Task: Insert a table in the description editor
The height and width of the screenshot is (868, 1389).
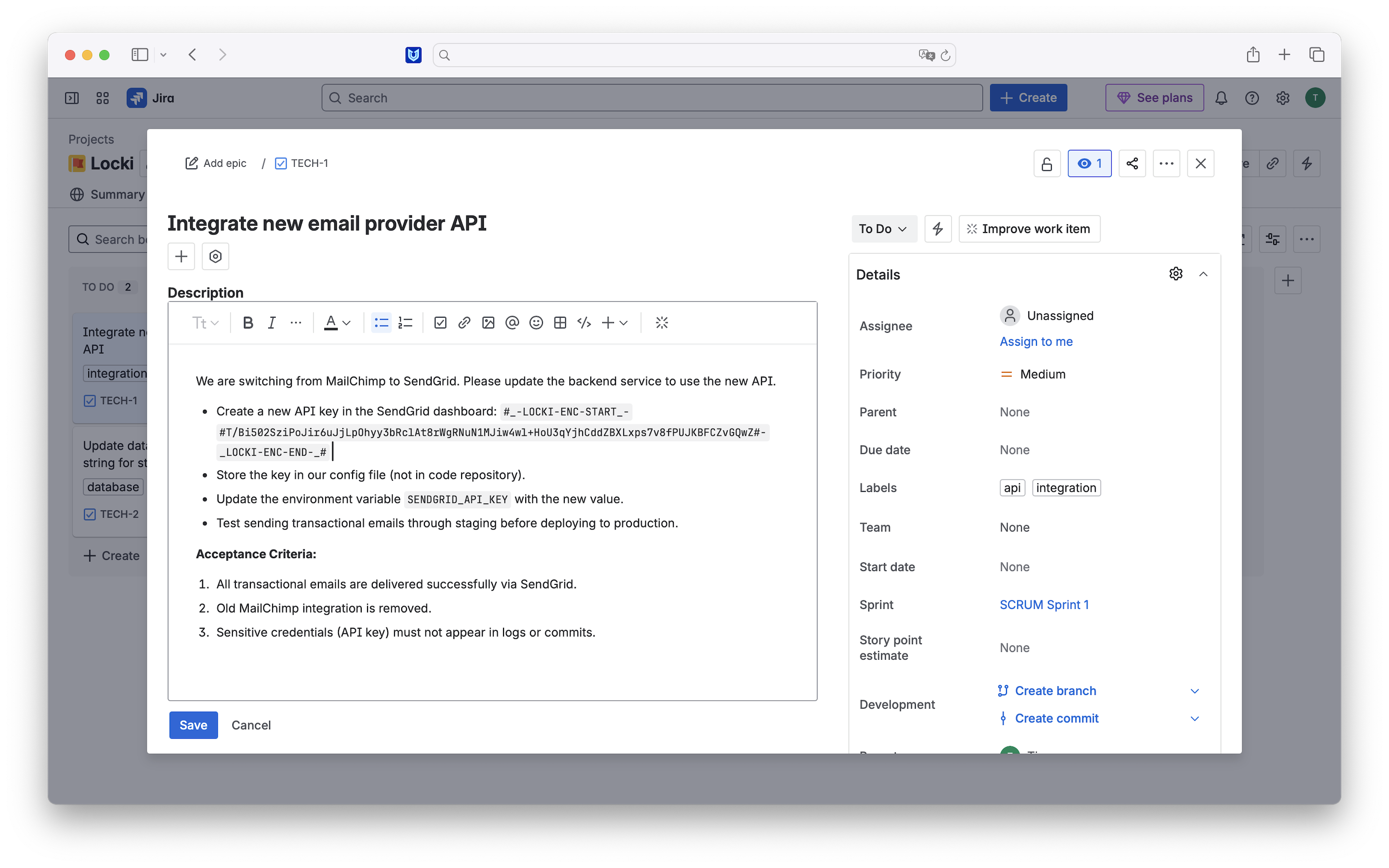Action: click(560, 323)
